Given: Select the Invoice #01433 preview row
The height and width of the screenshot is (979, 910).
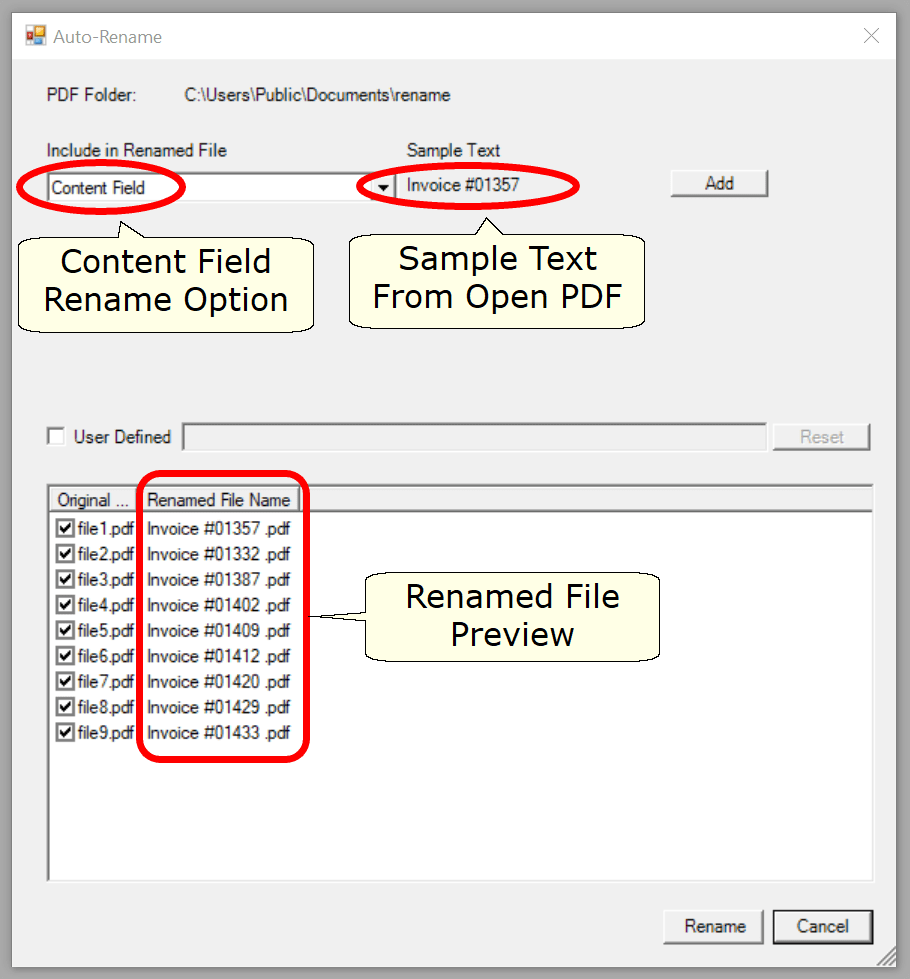Looking at the screenshot, I should 214,732.
